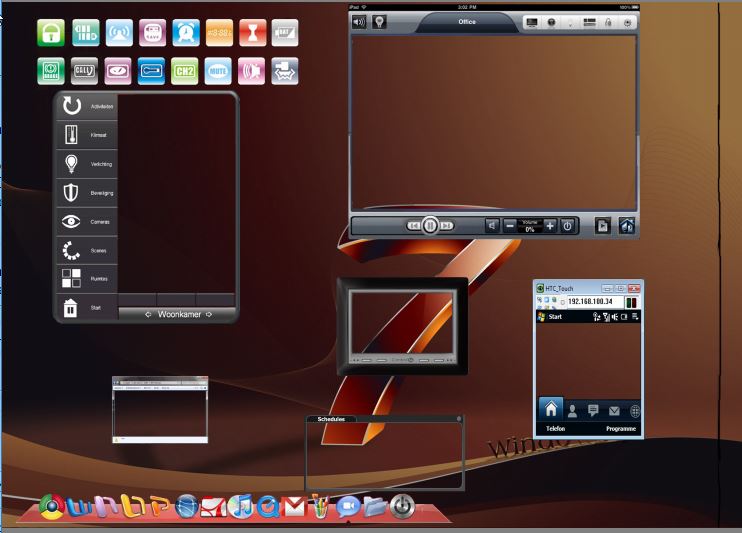Viewport: 742px width, 533px height.
Task: Click Telefon softkey in HTC_Touch window
Action: point(556,428)
